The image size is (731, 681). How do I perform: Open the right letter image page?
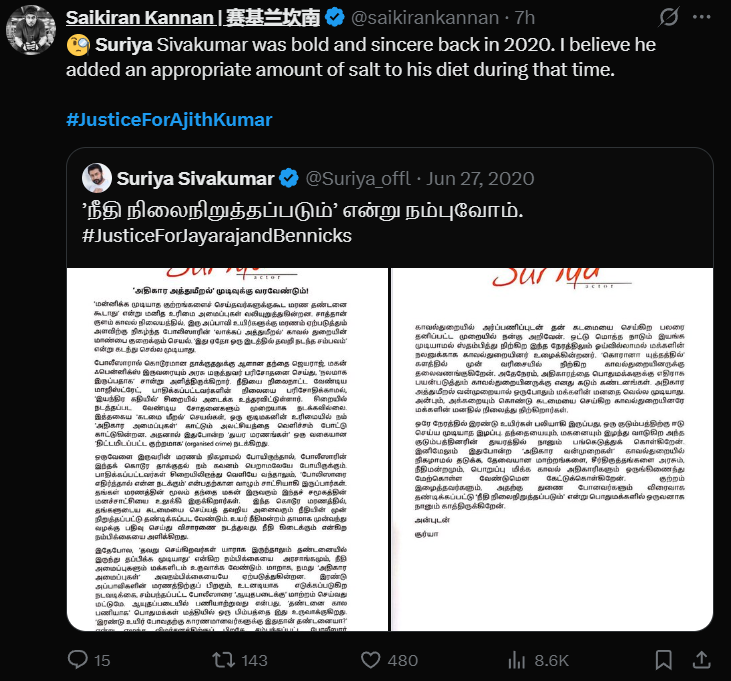point(552,449)
